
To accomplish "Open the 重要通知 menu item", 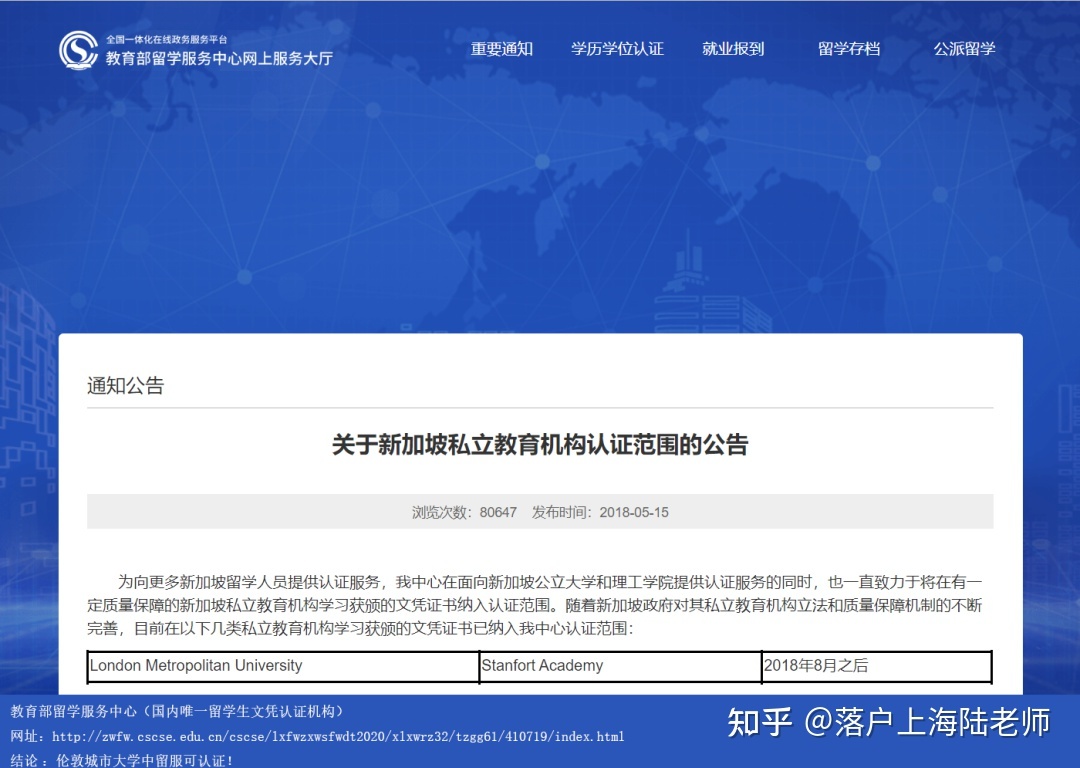I will point(501,49).
